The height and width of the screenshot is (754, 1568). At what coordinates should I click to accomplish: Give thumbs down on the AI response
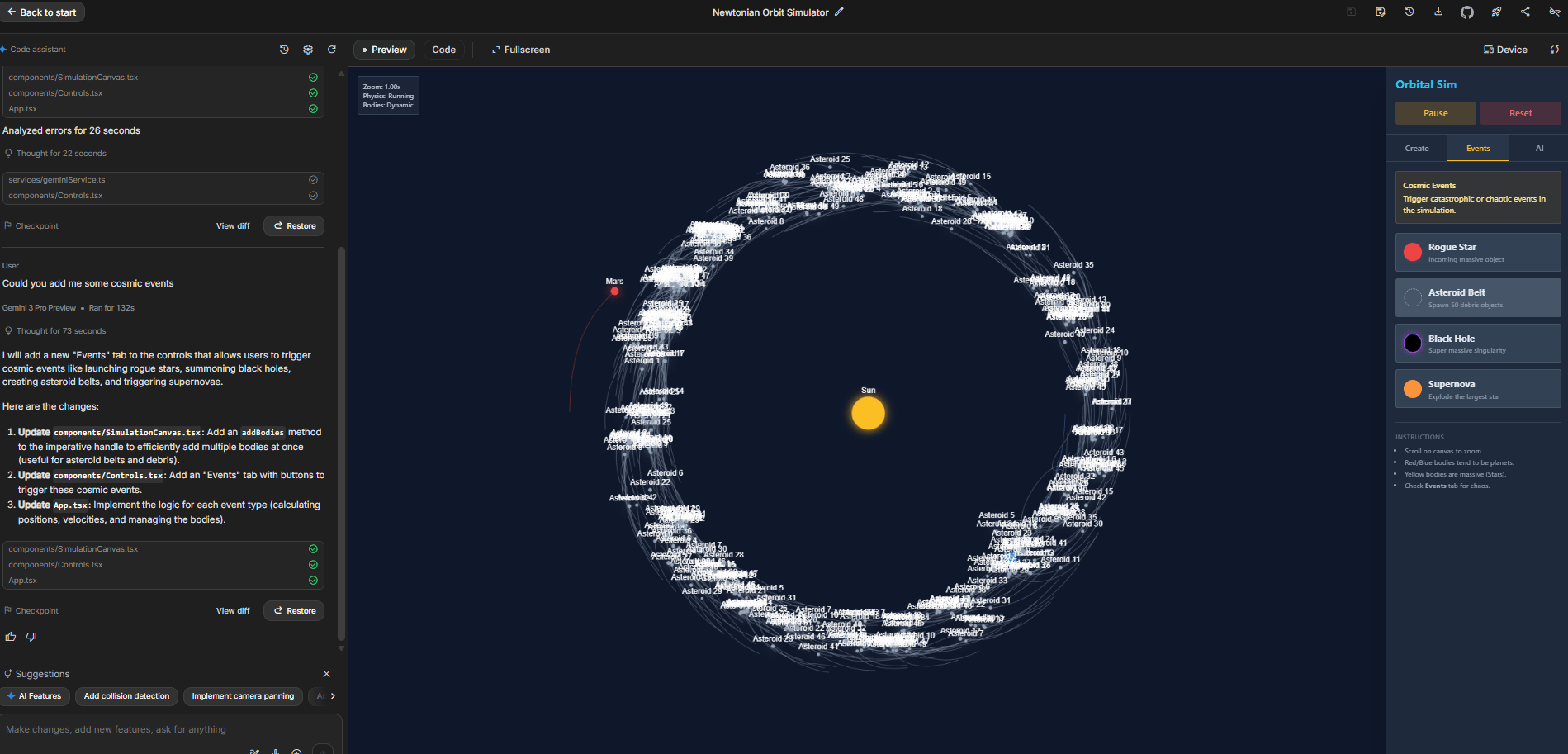(31, 636)
